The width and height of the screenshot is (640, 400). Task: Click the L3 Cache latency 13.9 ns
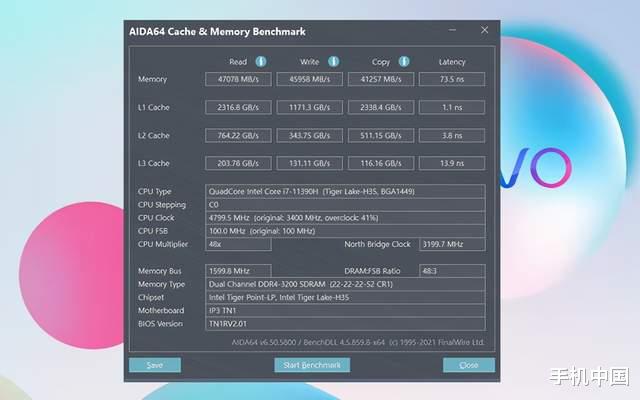[452, 163]
